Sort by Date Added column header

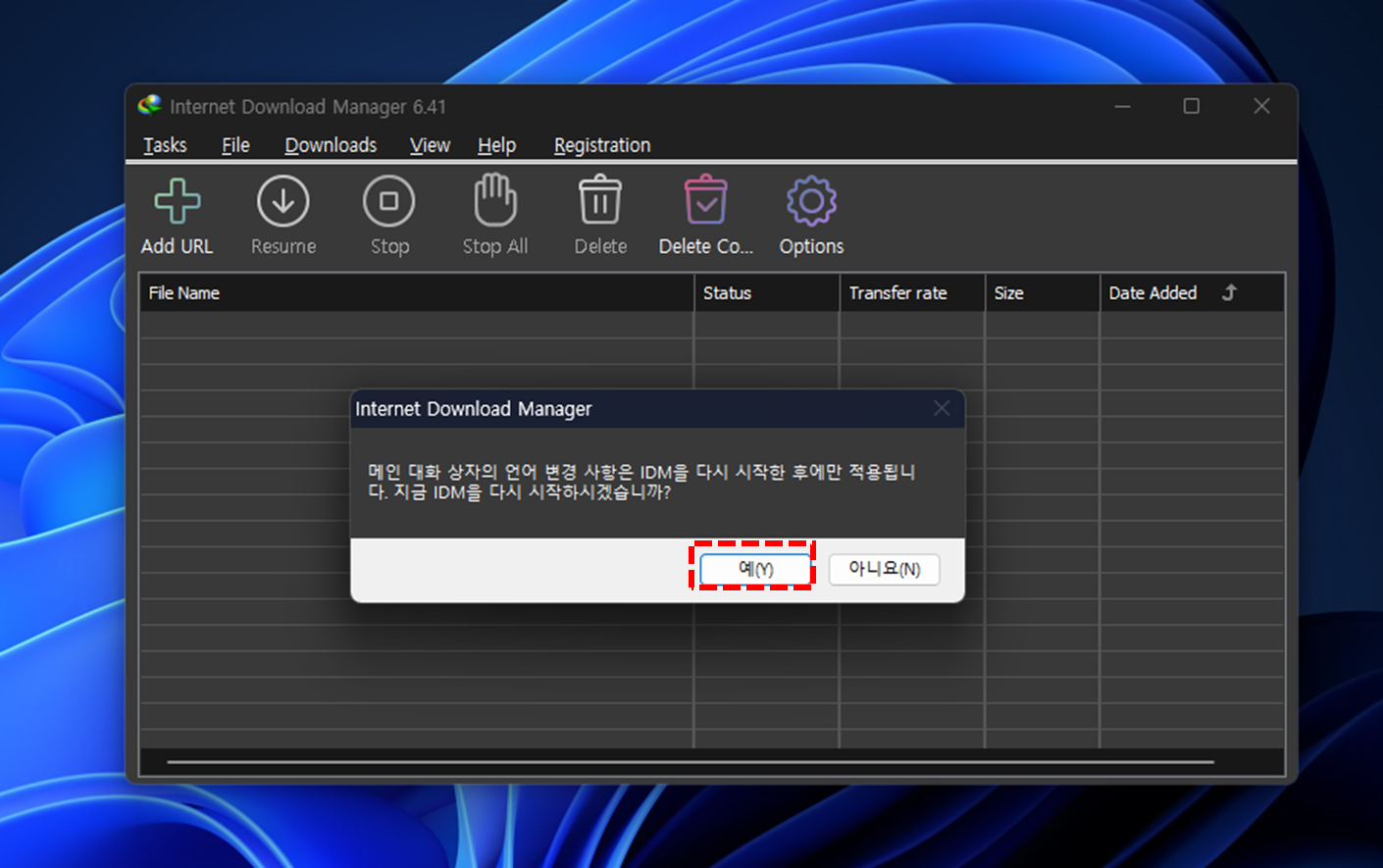[x=1192, y=292]
